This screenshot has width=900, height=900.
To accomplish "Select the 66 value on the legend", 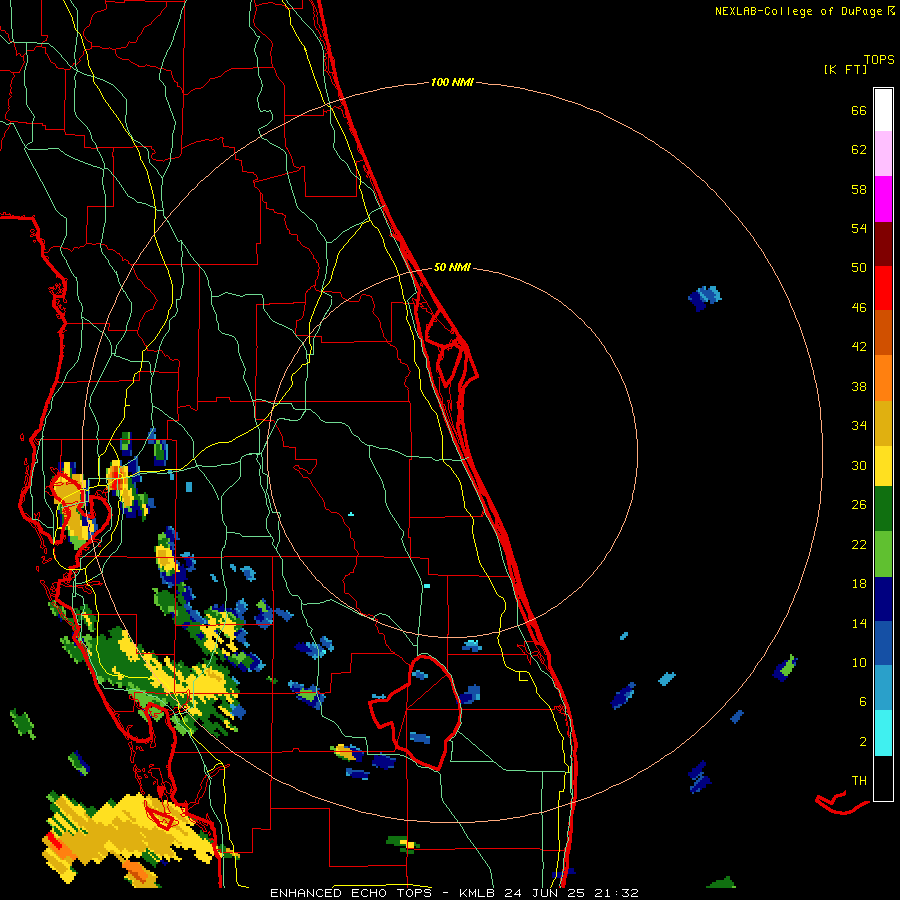I will [x=859, y=110].
